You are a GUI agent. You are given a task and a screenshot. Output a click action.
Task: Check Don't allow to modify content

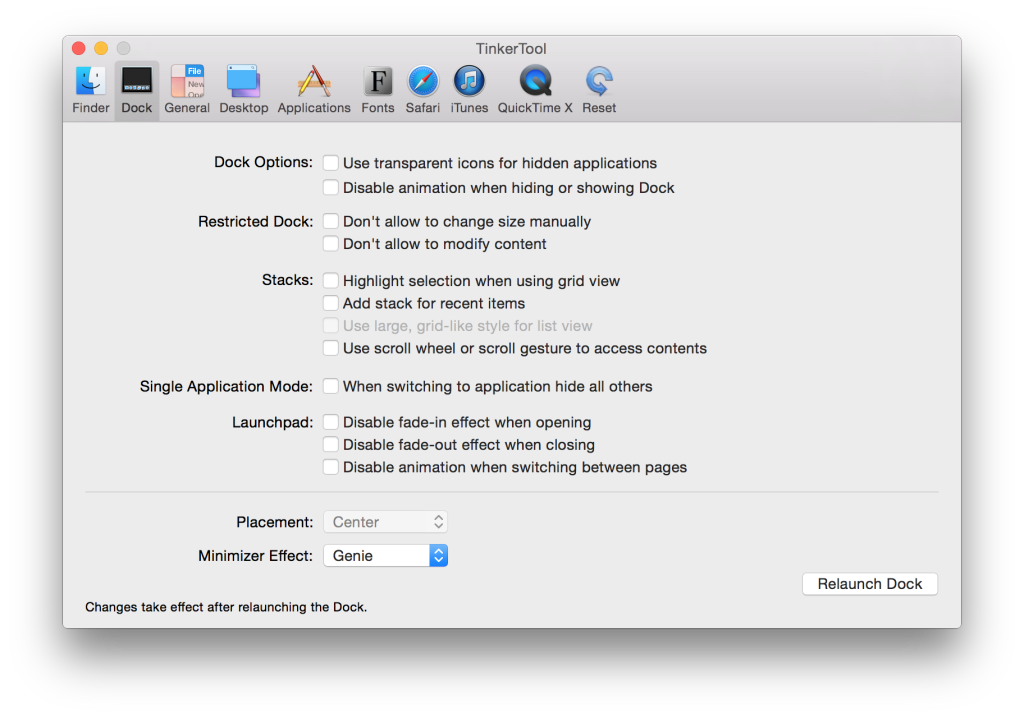click(331, 244)
